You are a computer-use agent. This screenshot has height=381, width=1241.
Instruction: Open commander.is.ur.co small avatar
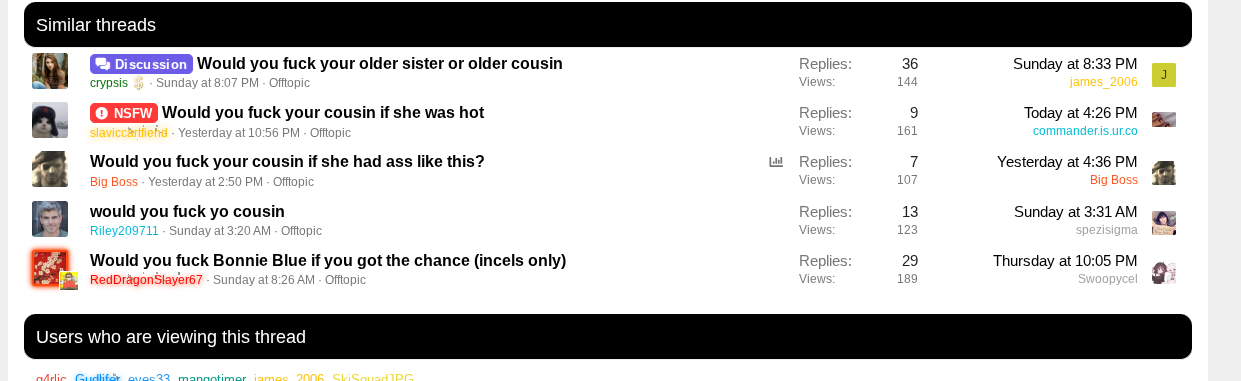click(1164, 120)
